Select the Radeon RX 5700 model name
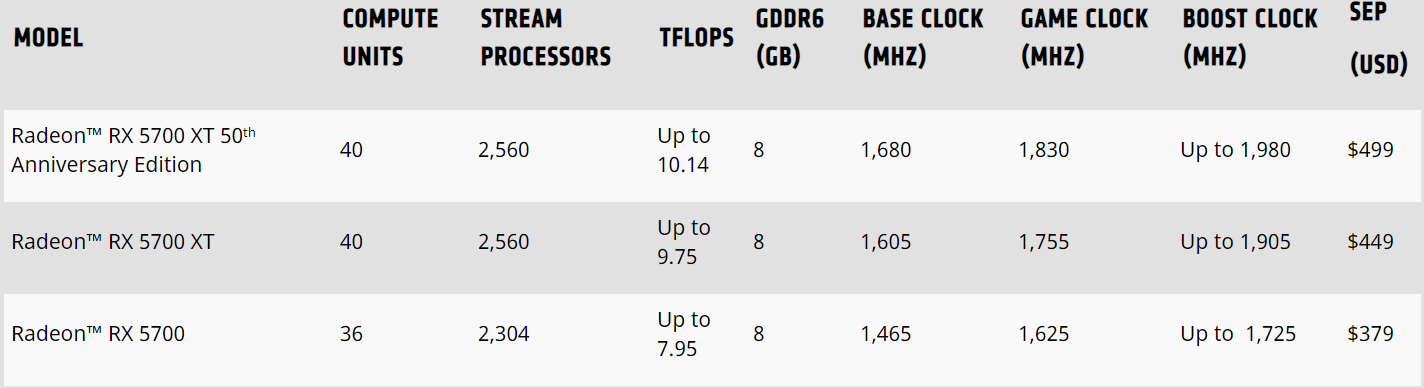Viewport: 1424px width, 388px height. (98, 334)
